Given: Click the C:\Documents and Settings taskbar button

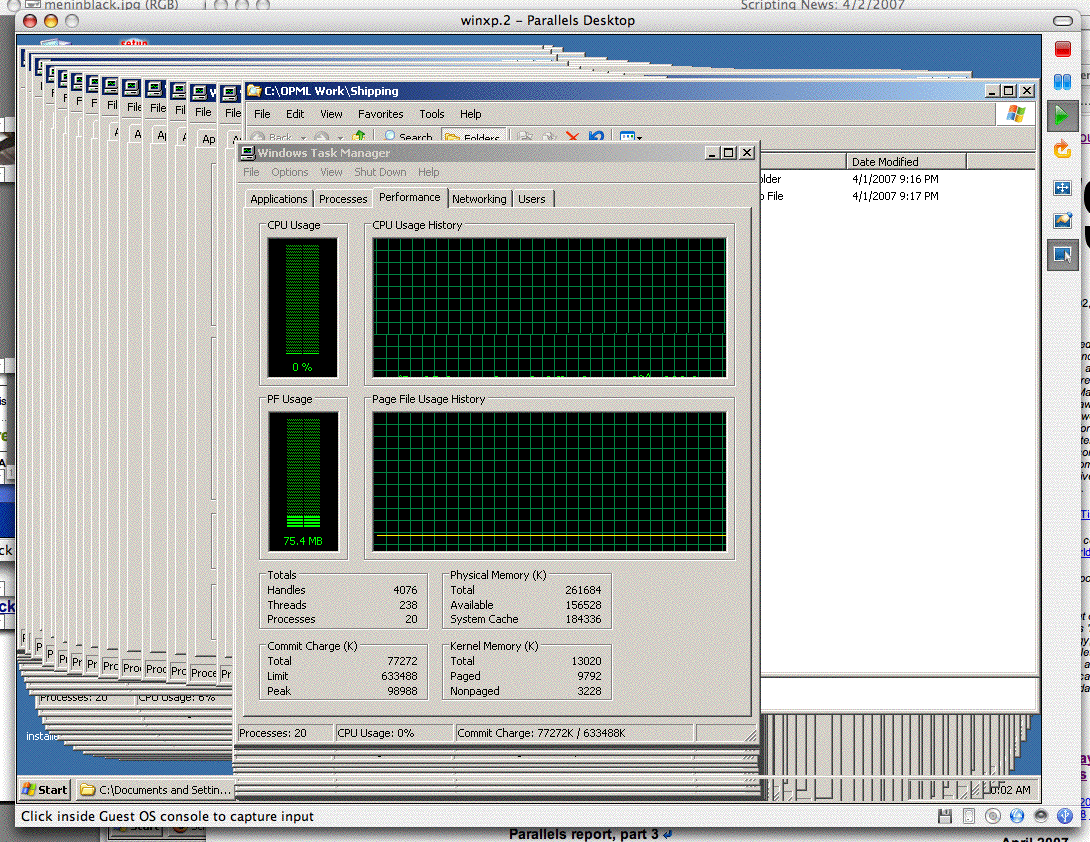Looking at the screenshot, I should coord(155,790).
